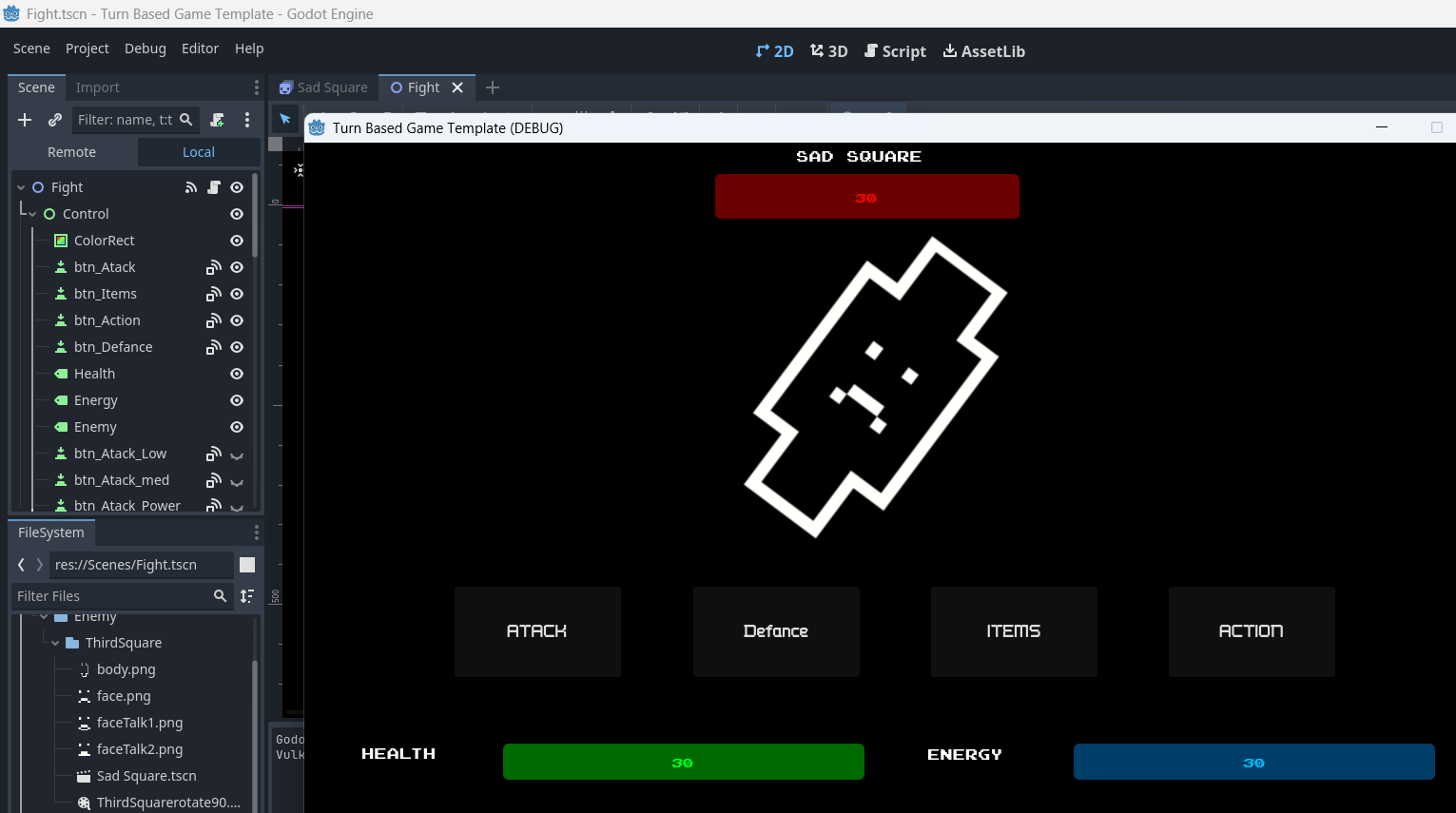
Task: Select the arrow Select Mode tool
Action: [284, 119]
